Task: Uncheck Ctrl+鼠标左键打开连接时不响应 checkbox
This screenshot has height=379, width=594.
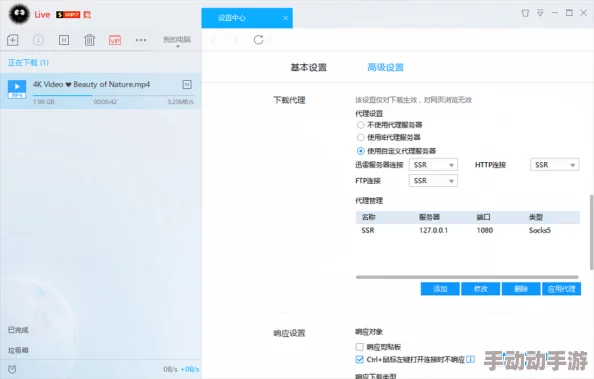Action: pyautogui.click(x=360, y=359)
